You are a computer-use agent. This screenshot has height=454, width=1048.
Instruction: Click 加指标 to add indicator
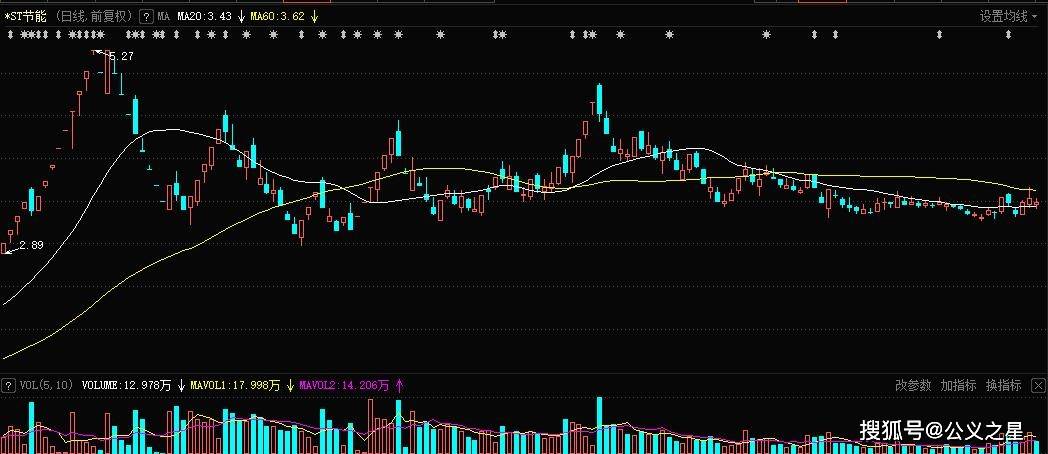(958, 385)
